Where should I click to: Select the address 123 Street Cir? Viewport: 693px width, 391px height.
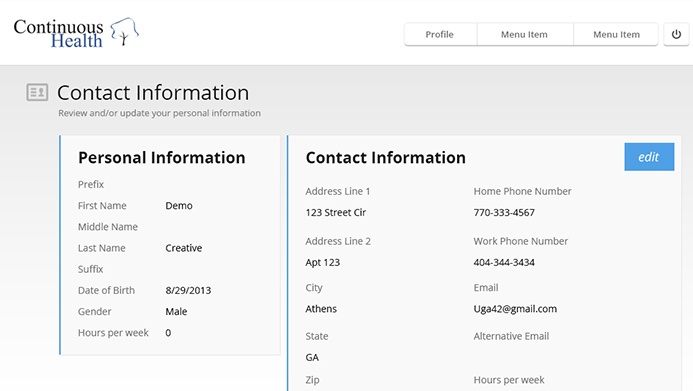pos(336,213)
